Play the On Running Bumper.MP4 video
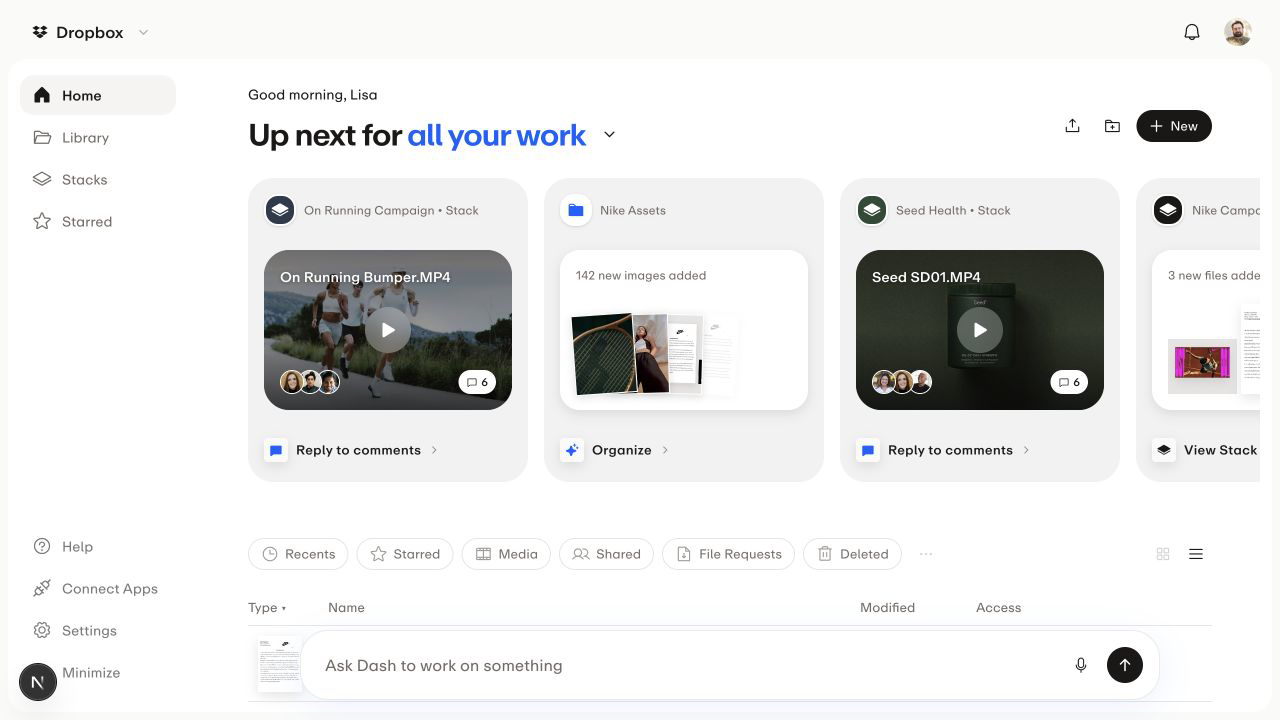Viewport: 1280px width, 720px height. pos(388,330)
